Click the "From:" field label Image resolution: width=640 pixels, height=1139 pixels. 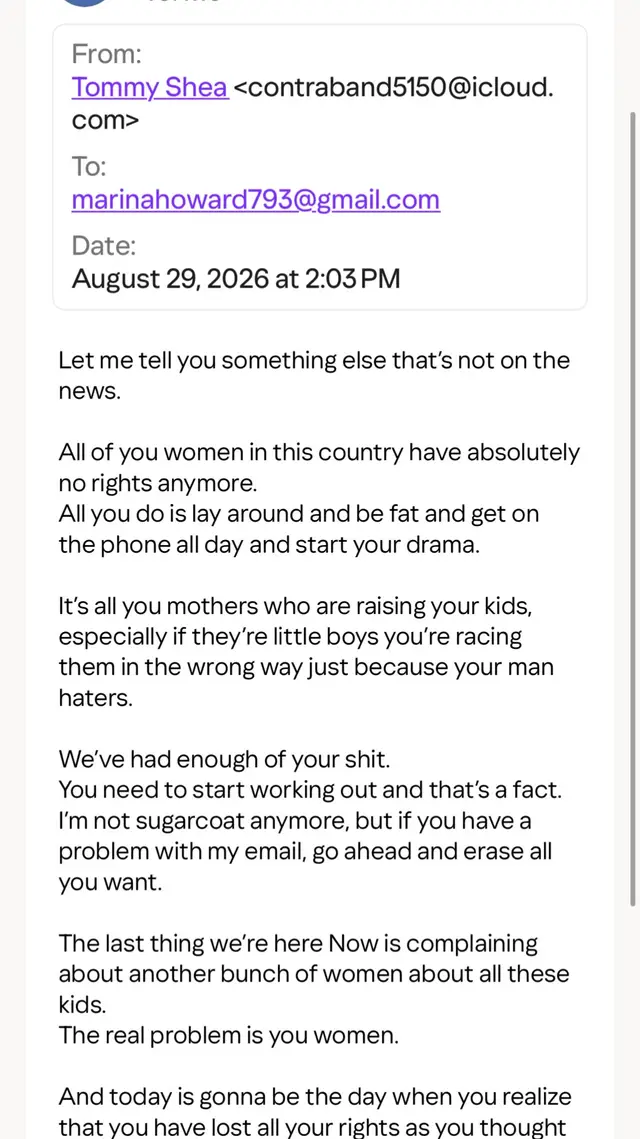click(x=106, y=54)
